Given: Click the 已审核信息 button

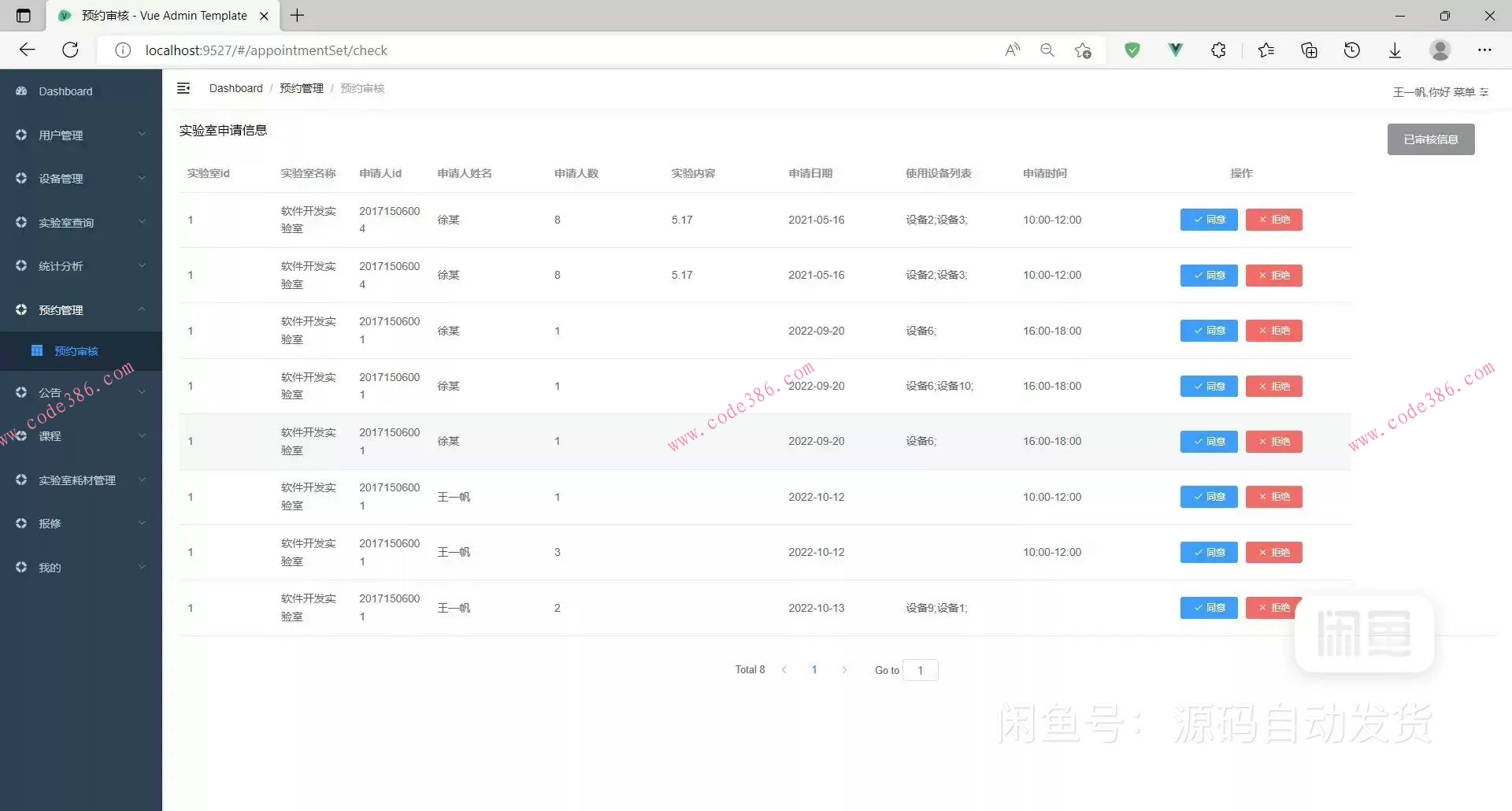Looking at the screenshot, I should (x=1431, y=139).
